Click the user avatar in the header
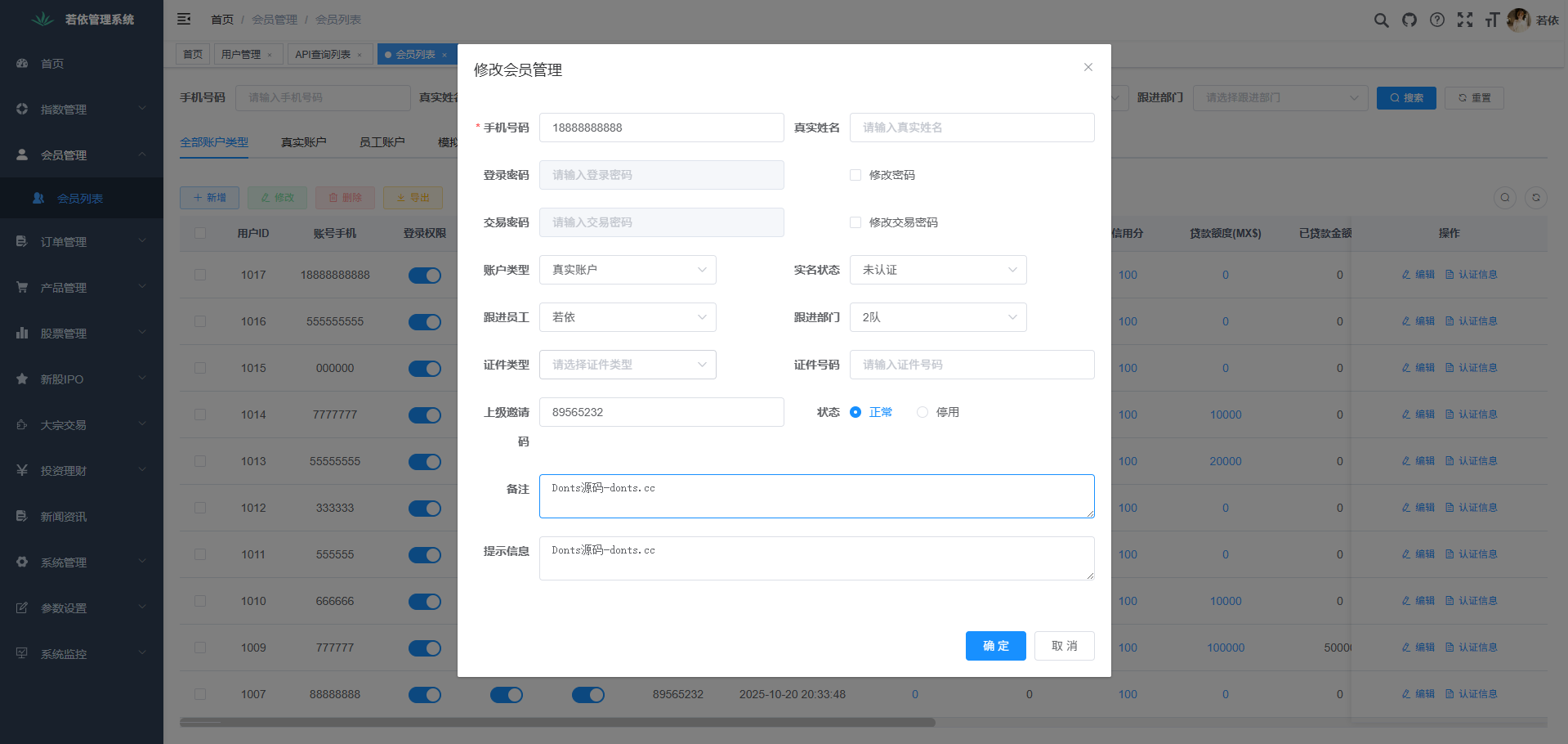The height and width of the screenshot is (744, 1568). point(1518,20)
